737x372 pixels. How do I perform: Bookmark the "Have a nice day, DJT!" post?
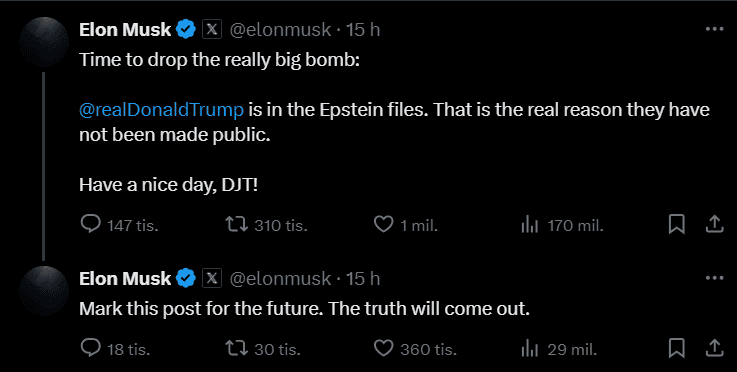676,224
